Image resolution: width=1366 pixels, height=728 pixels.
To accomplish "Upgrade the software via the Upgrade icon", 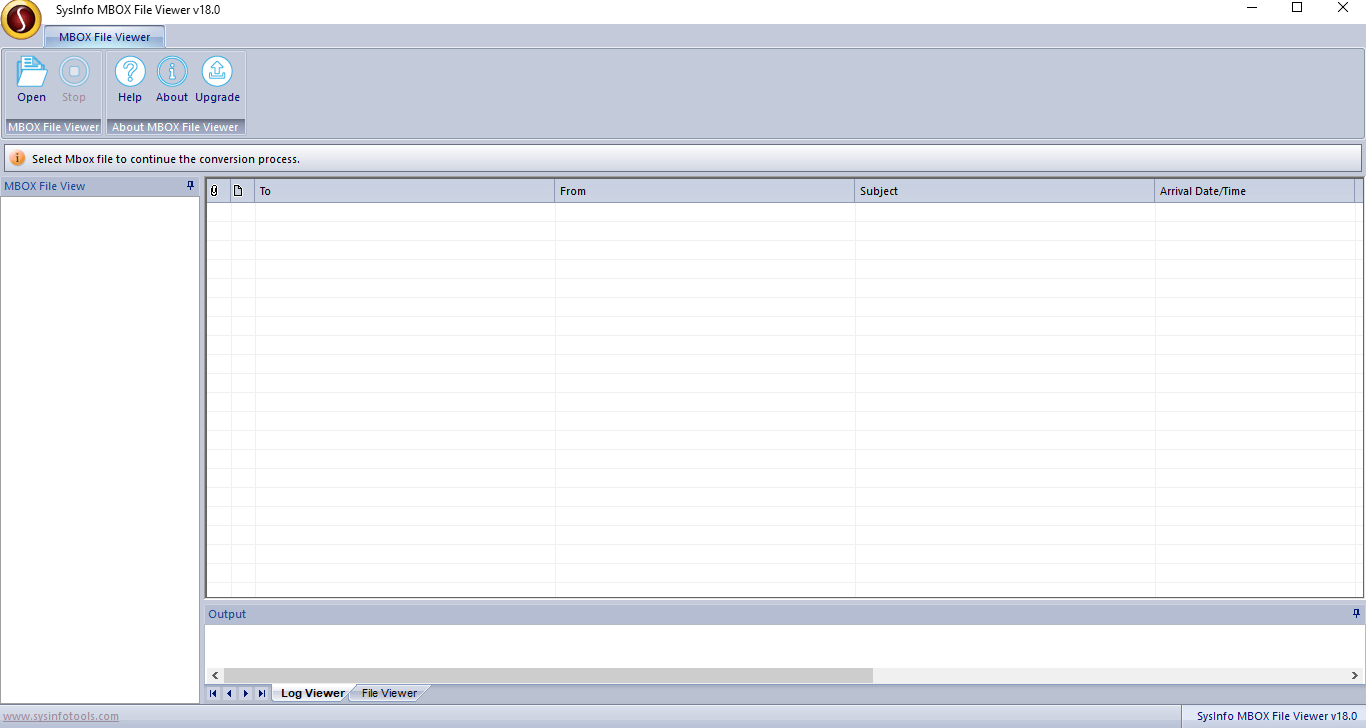I will tap(217, 78).
